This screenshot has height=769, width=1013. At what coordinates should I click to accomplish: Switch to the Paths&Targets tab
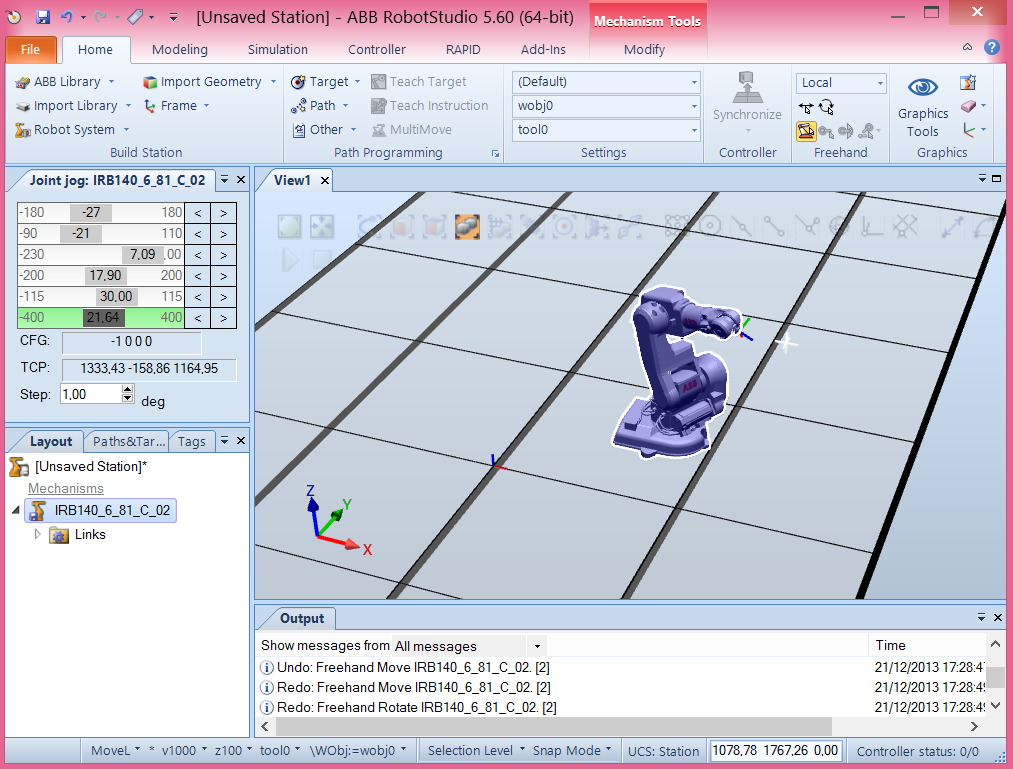pos(126,441)
